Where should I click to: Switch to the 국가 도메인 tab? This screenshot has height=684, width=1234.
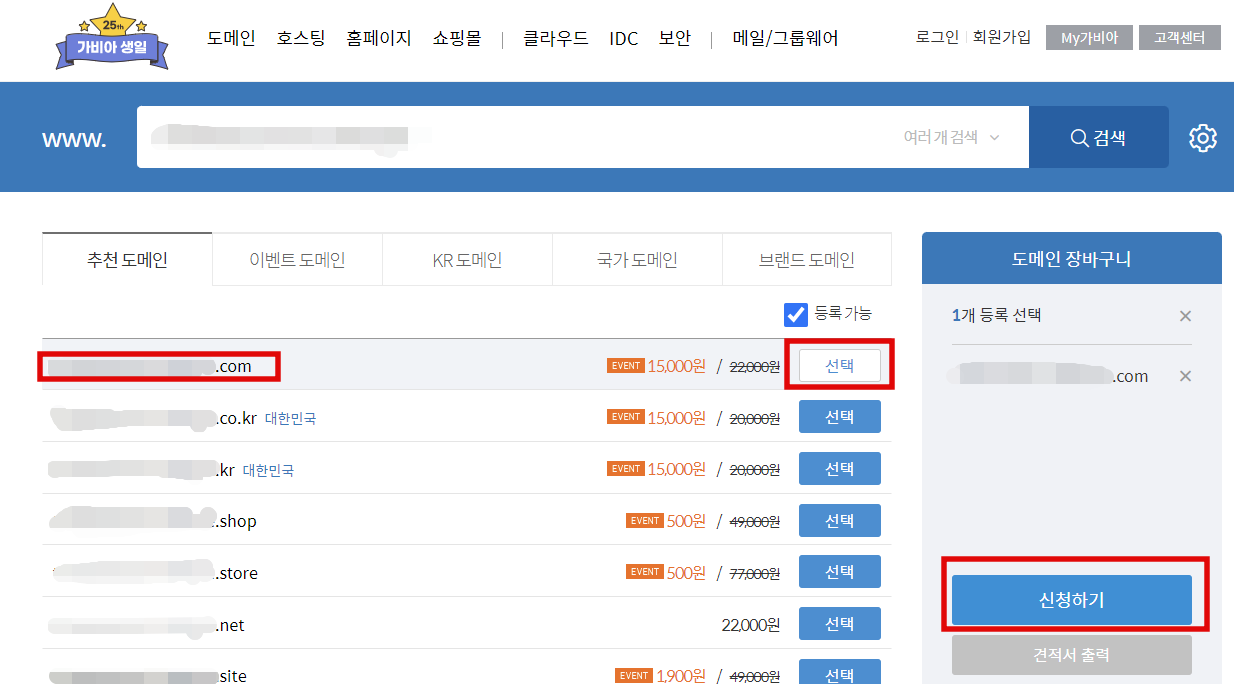point(637,258)
